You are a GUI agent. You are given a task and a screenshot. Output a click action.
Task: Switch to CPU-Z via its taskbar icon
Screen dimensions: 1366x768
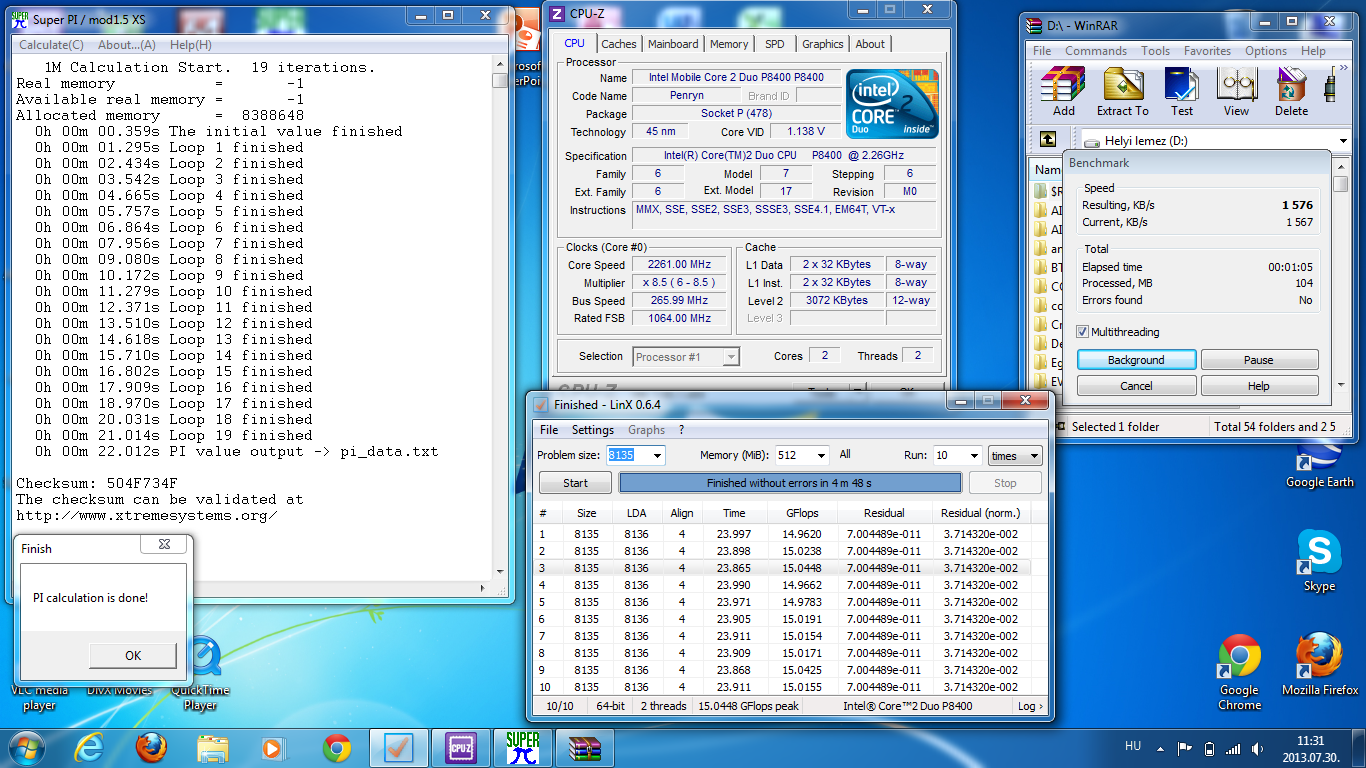click(461, 748)
